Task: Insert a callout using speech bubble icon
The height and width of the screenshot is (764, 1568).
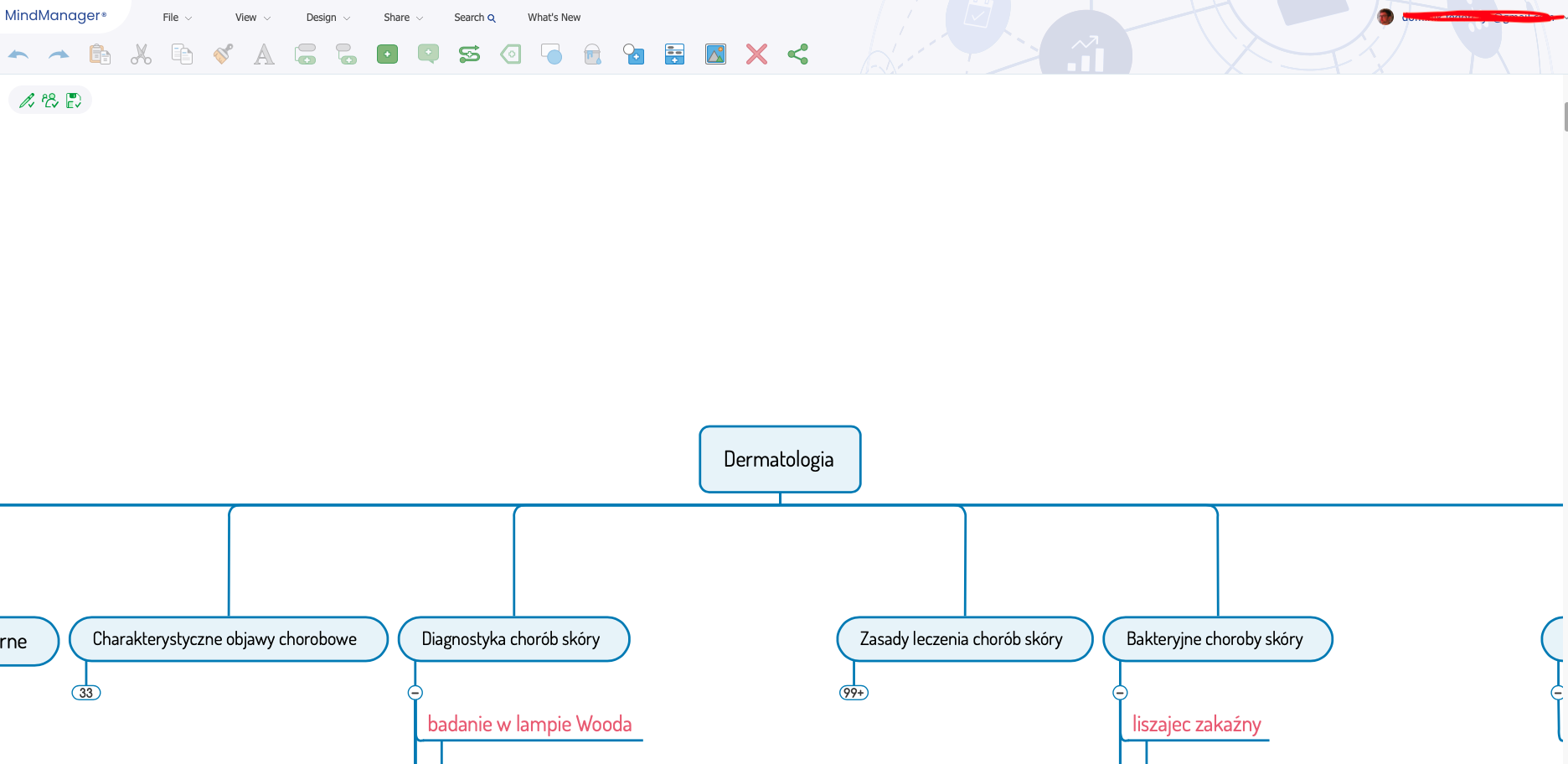Action: tap(428, 54)
